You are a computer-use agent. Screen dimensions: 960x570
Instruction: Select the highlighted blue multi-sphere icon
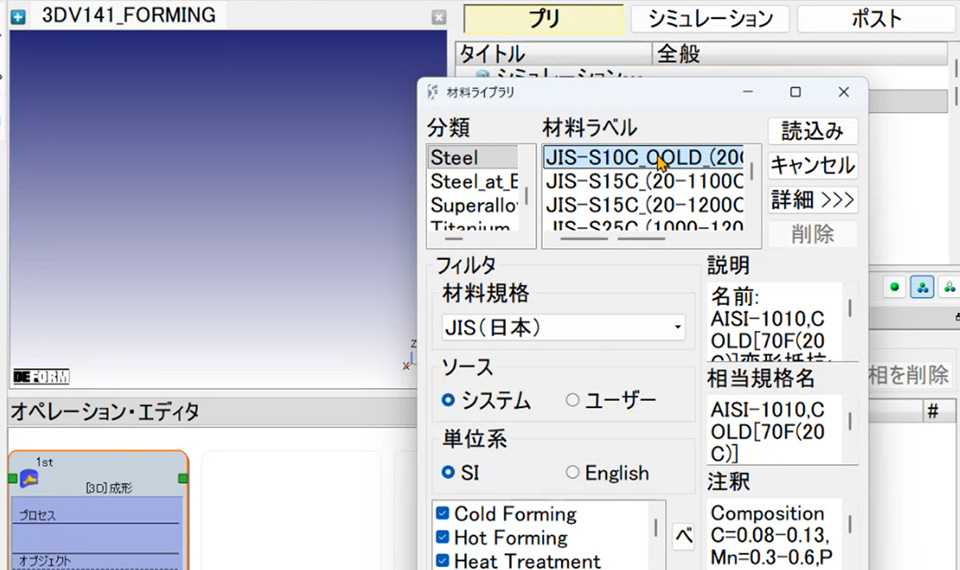click(x=921, y=287)
